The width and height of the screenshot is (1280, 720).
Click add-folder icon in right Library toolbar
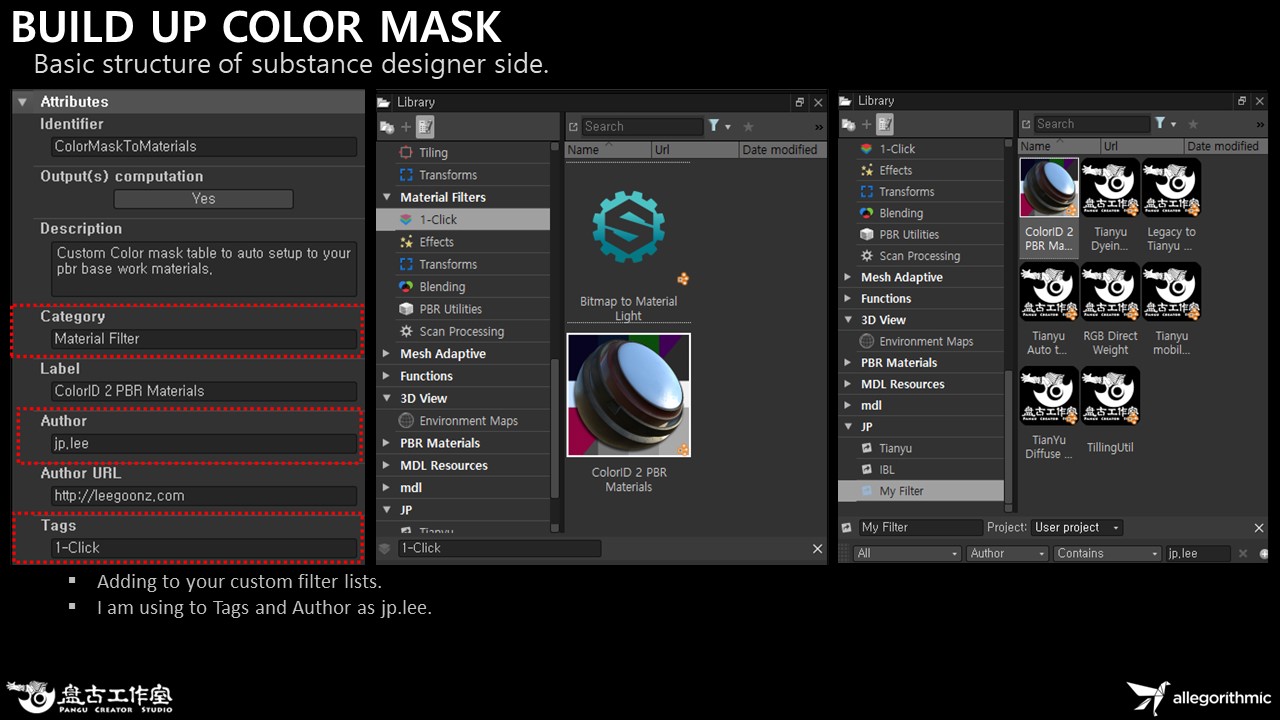point(848,125)
